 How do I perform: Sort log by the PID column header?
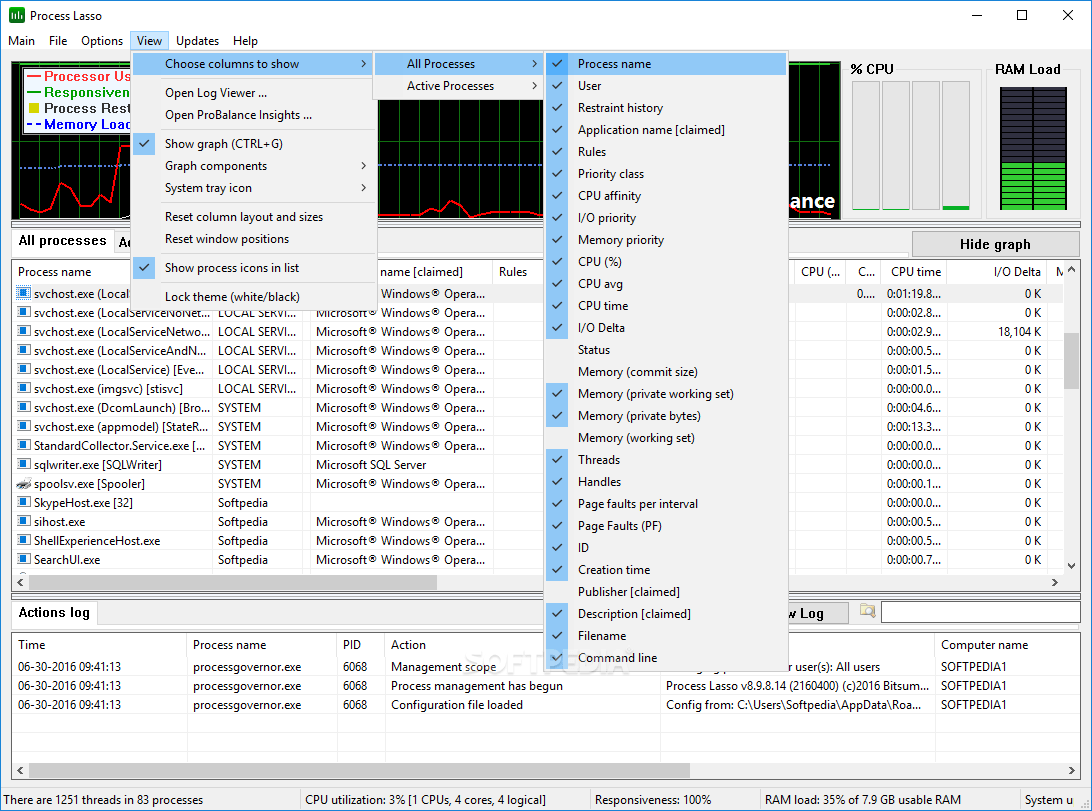[361, 645]
